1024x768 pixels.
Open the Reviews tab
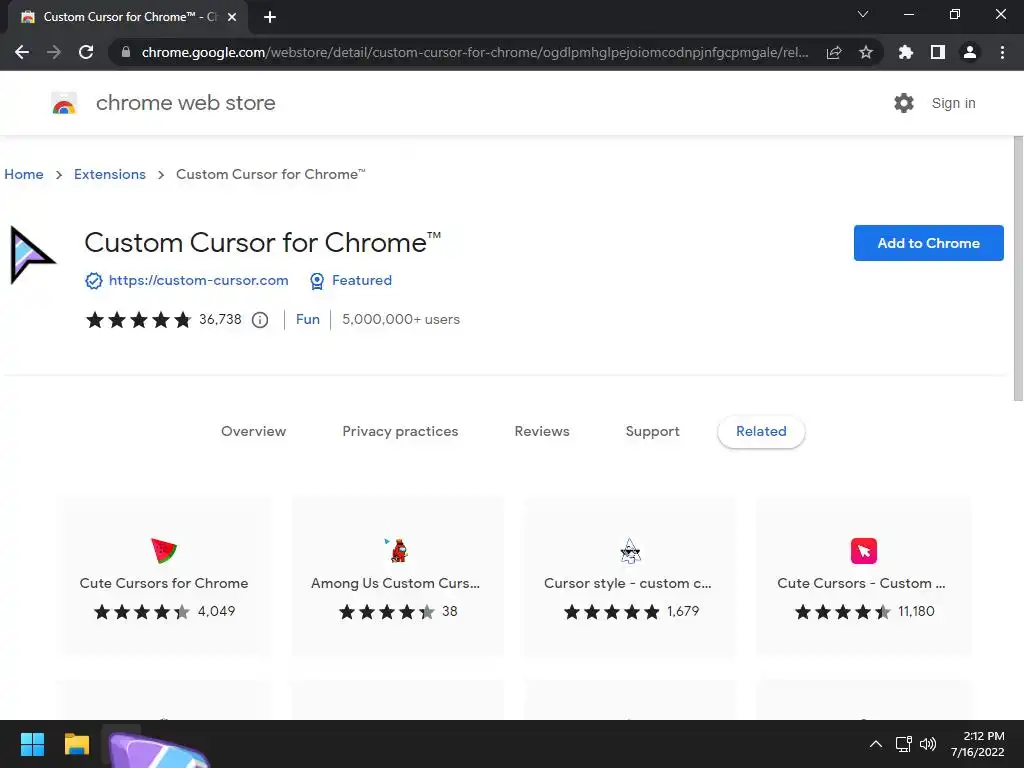point(542,432)
